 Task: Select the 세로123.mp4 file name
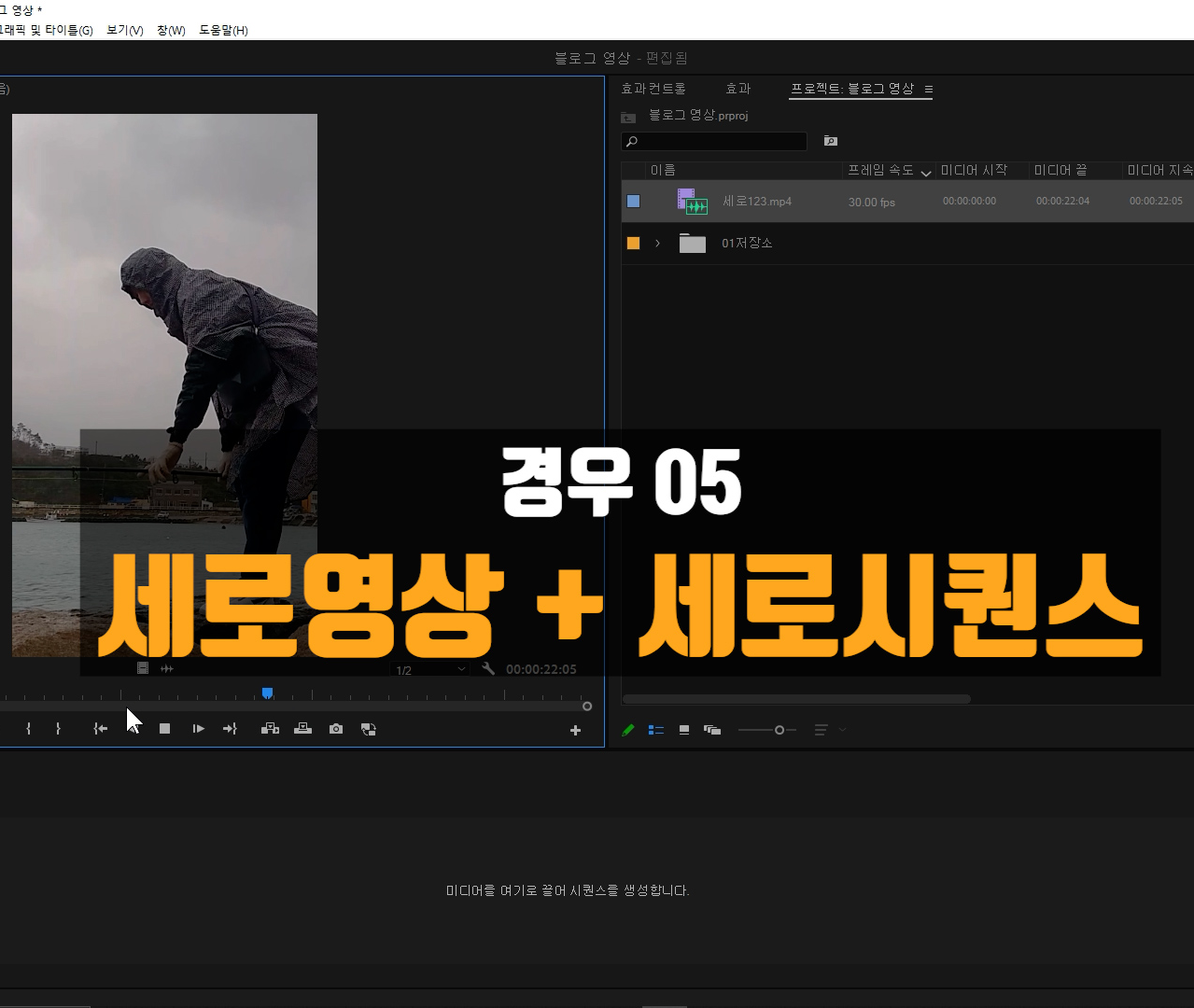[757, 202]
